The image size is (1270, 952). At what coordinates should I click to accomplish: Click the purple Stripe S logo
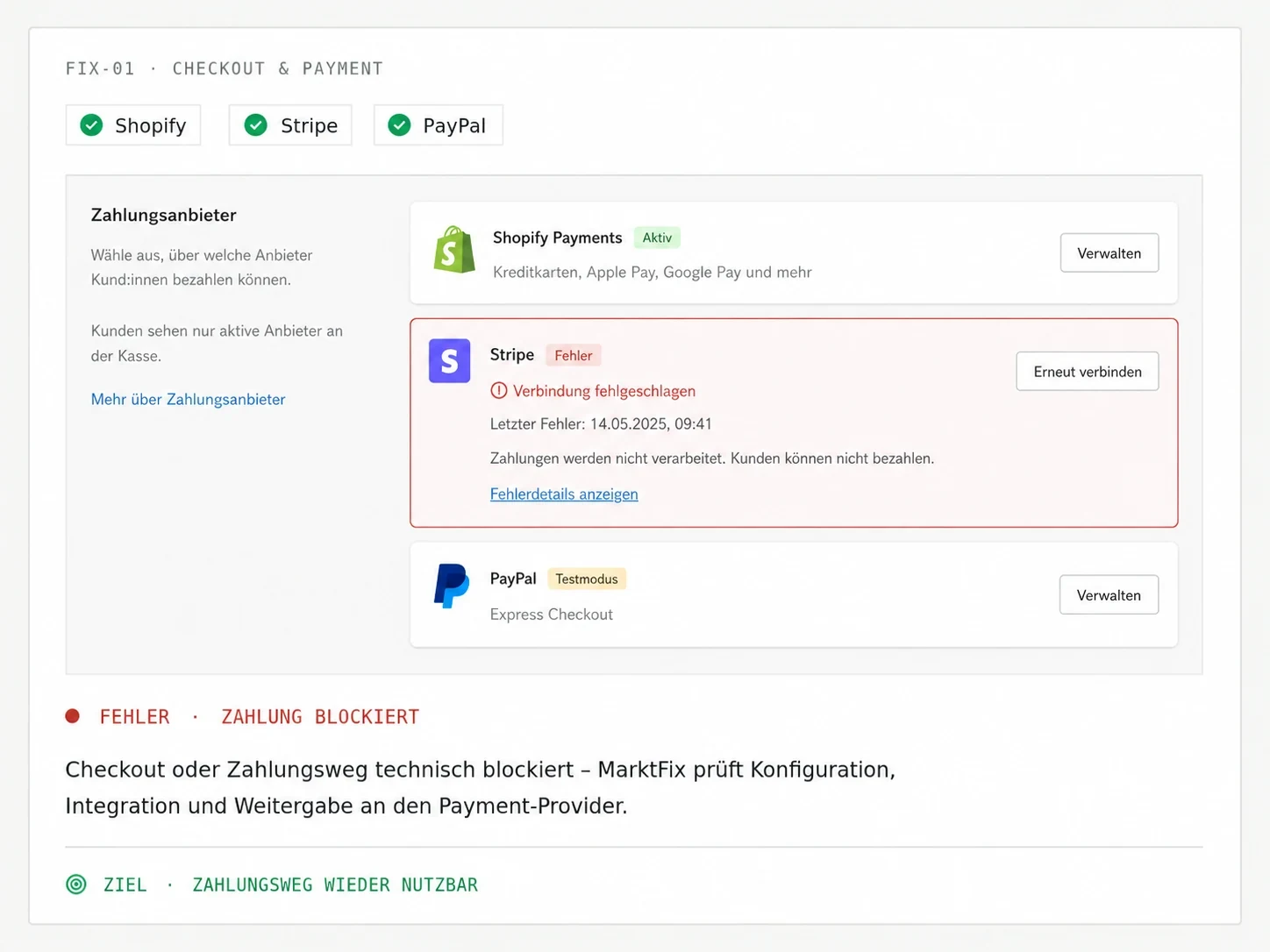(449, 360)
